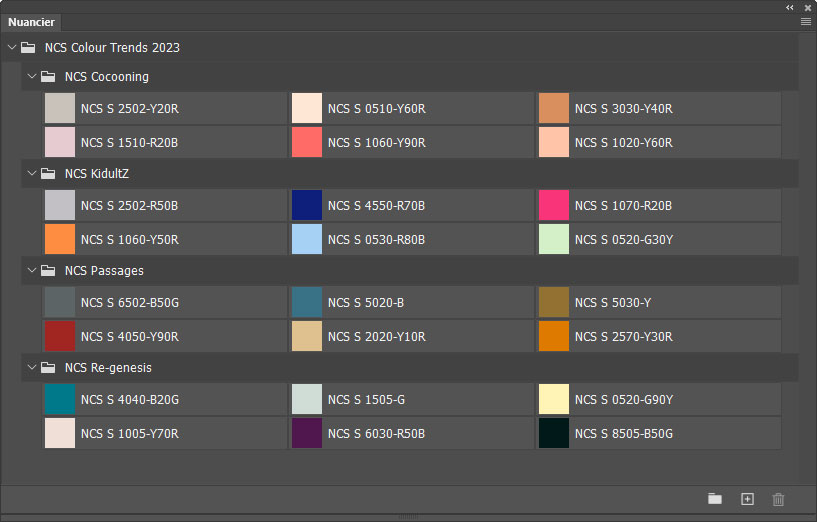Image resolution: width=817 pixels, height=522 pixels.
Task: Select the NCS Colour Trends 2023 group label
Action: pyautogui.click(x=112, y=47)
